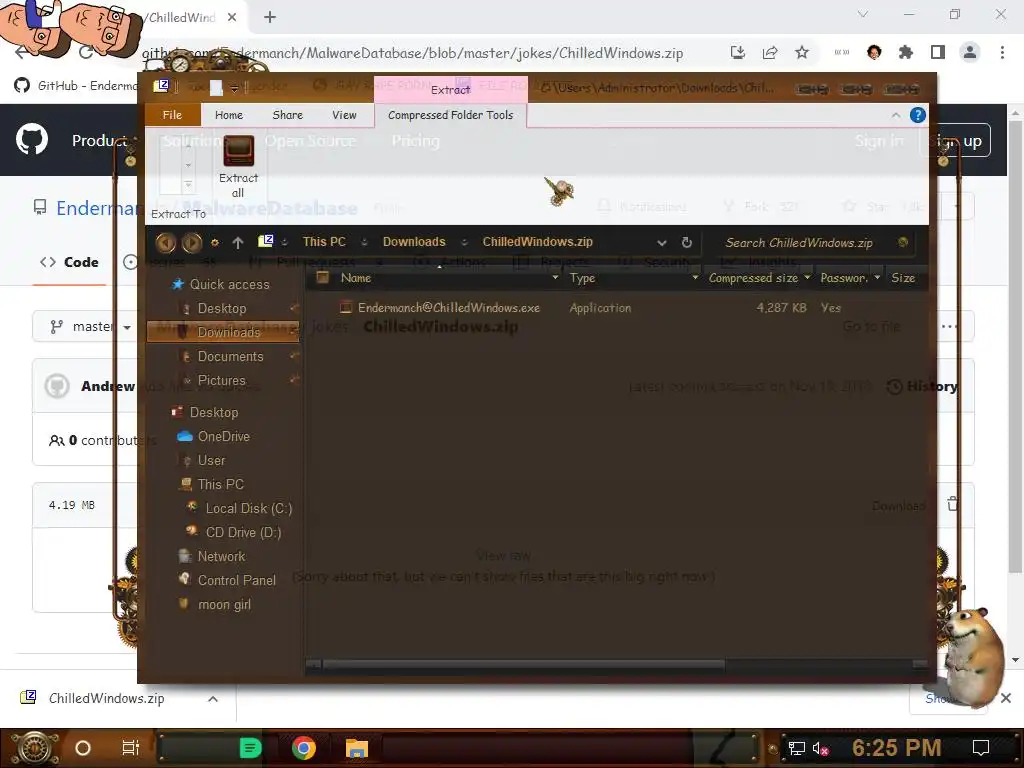Toggle Chrome side panel icon
The height and width of the screenshot is (768, 1024).
pyautogui.click(x=938, y=52)
